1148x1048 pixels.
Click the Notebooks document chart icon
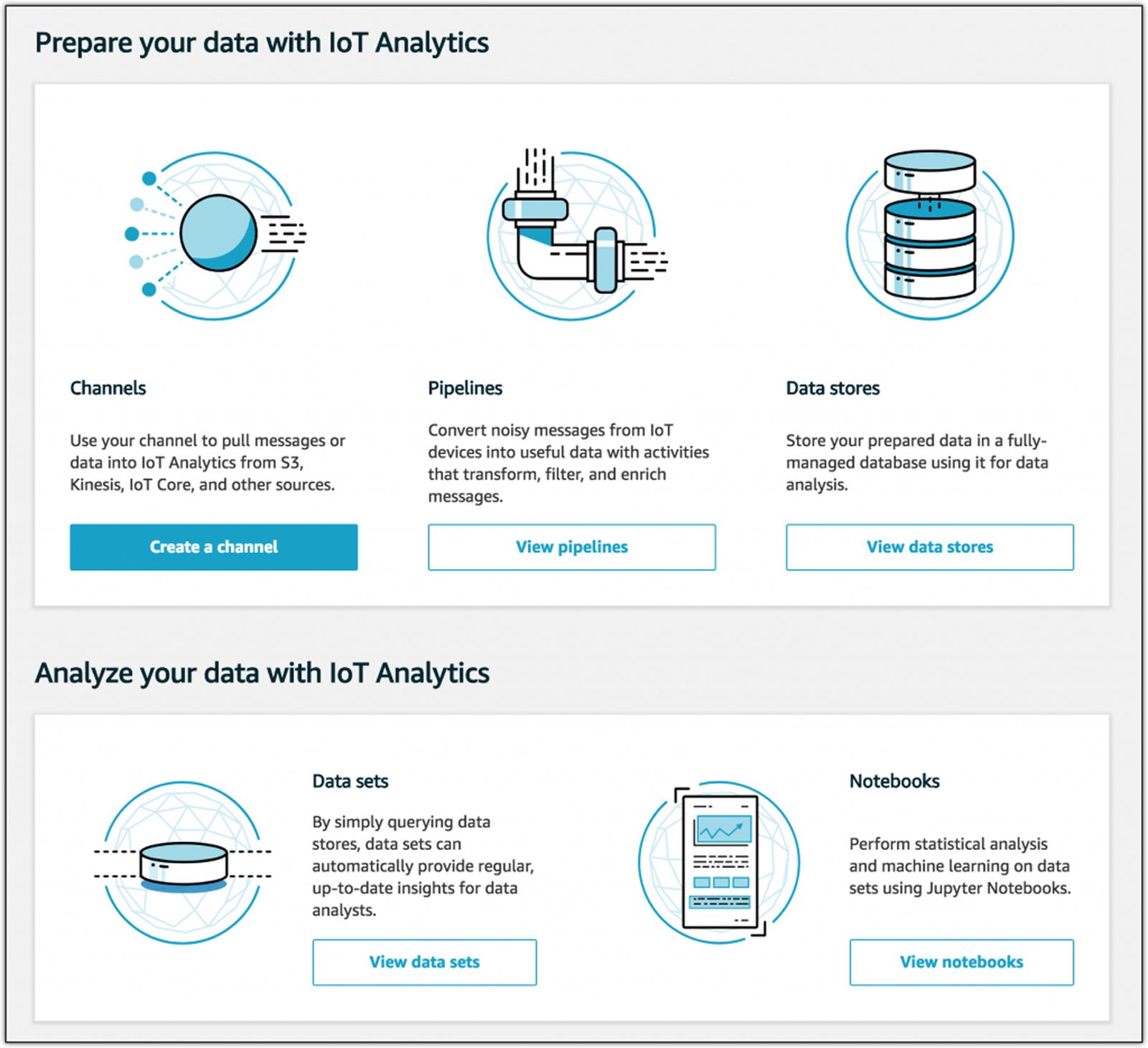[720, 862]
